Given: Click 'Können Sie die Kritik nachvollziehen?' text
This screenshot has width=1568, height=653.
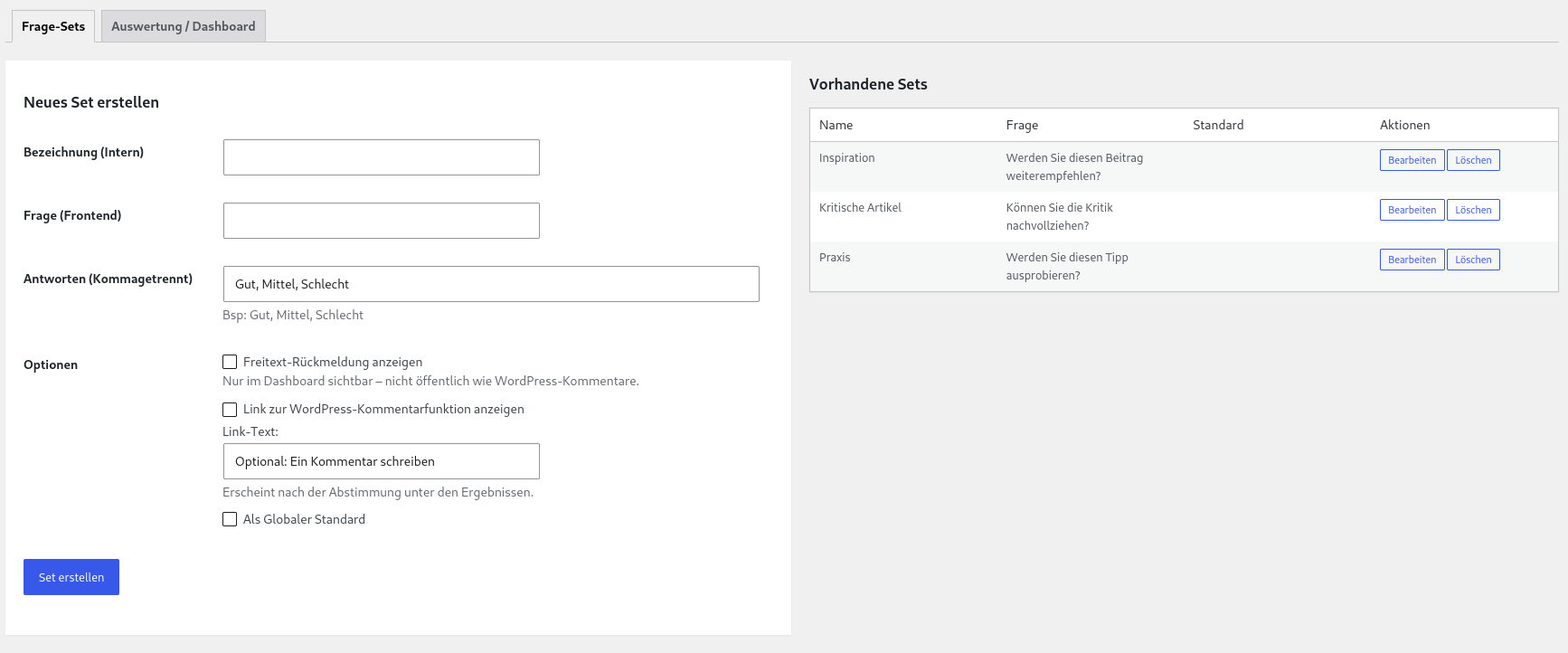Looking at the screenshot, I should (x=1059, y=217).
